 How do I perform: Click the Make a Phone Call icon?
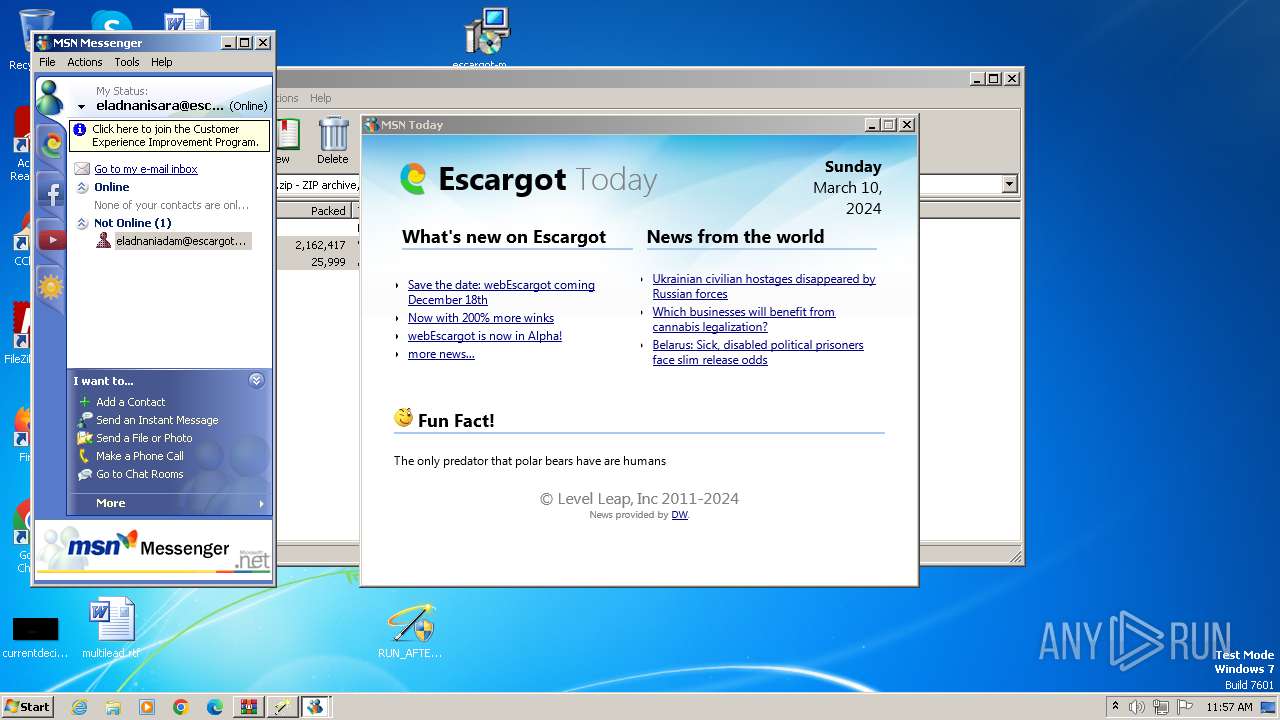pyautogui.click(x=85, y=456)
